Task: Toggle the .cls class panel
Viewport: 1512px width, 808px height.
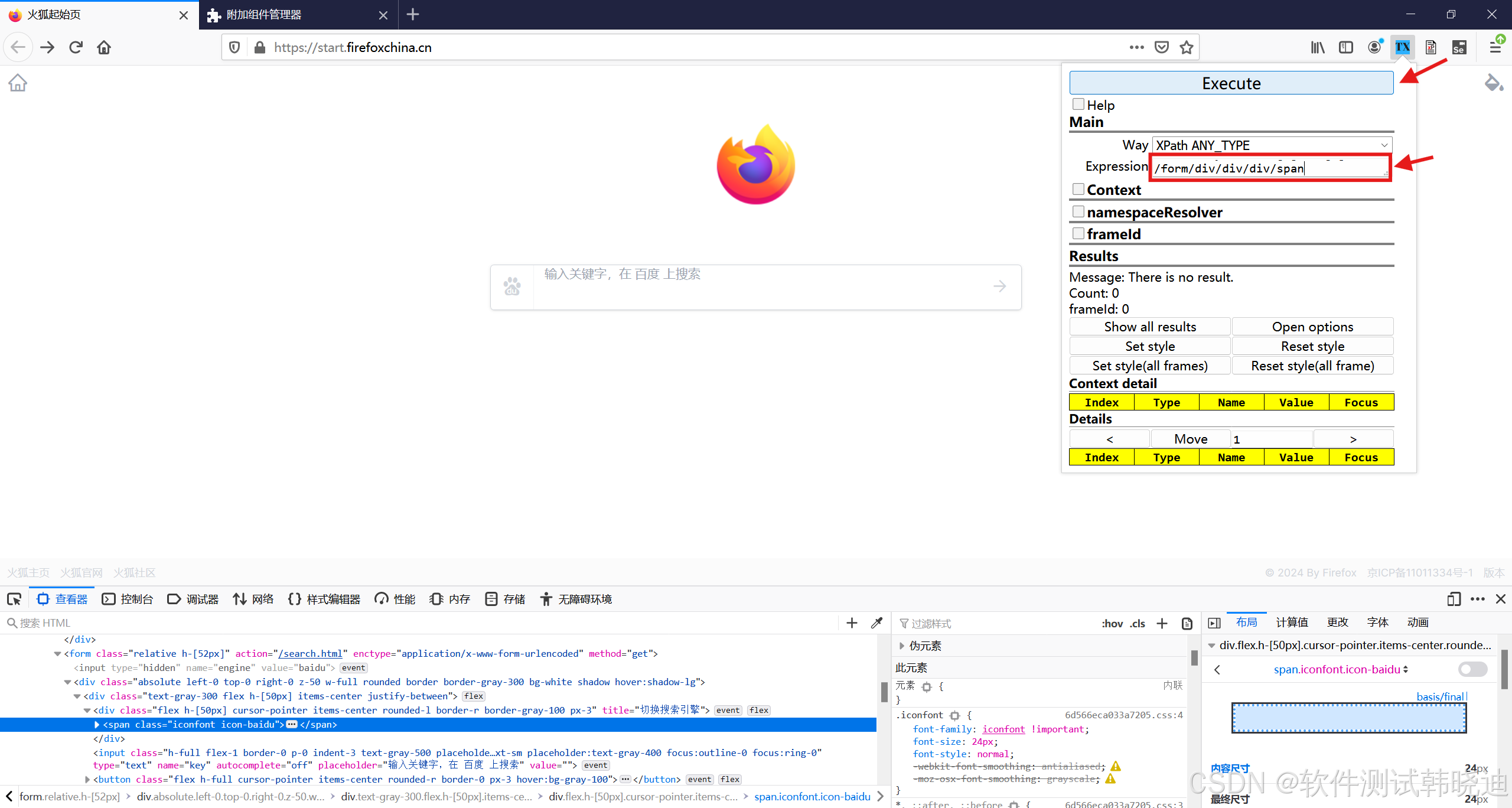Action: pyautogui.click(x=1138, y=624)
